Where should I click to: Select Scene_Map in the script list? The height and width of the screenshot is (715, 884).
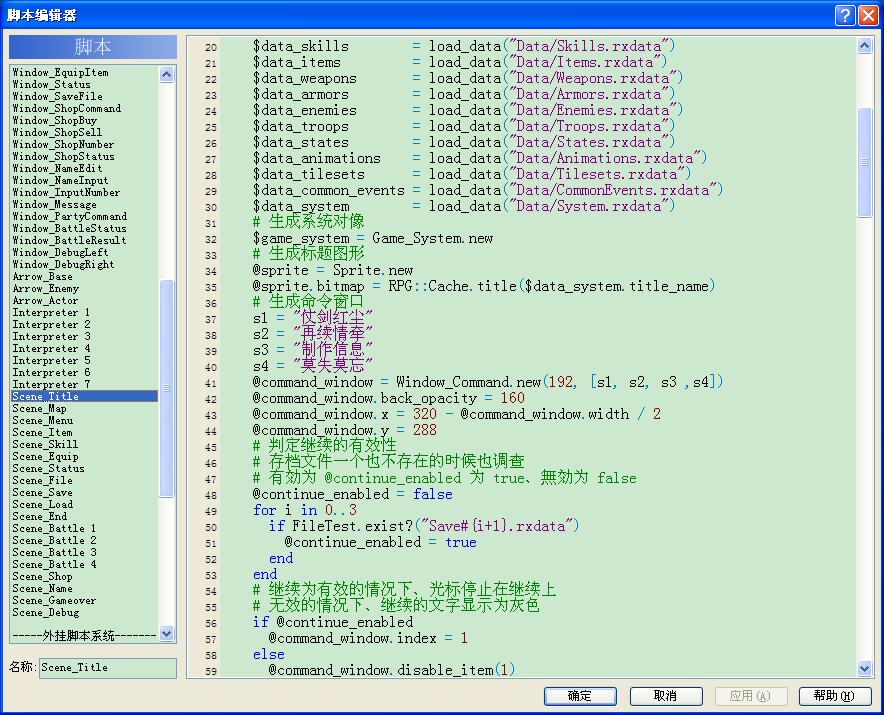[39, 408]
